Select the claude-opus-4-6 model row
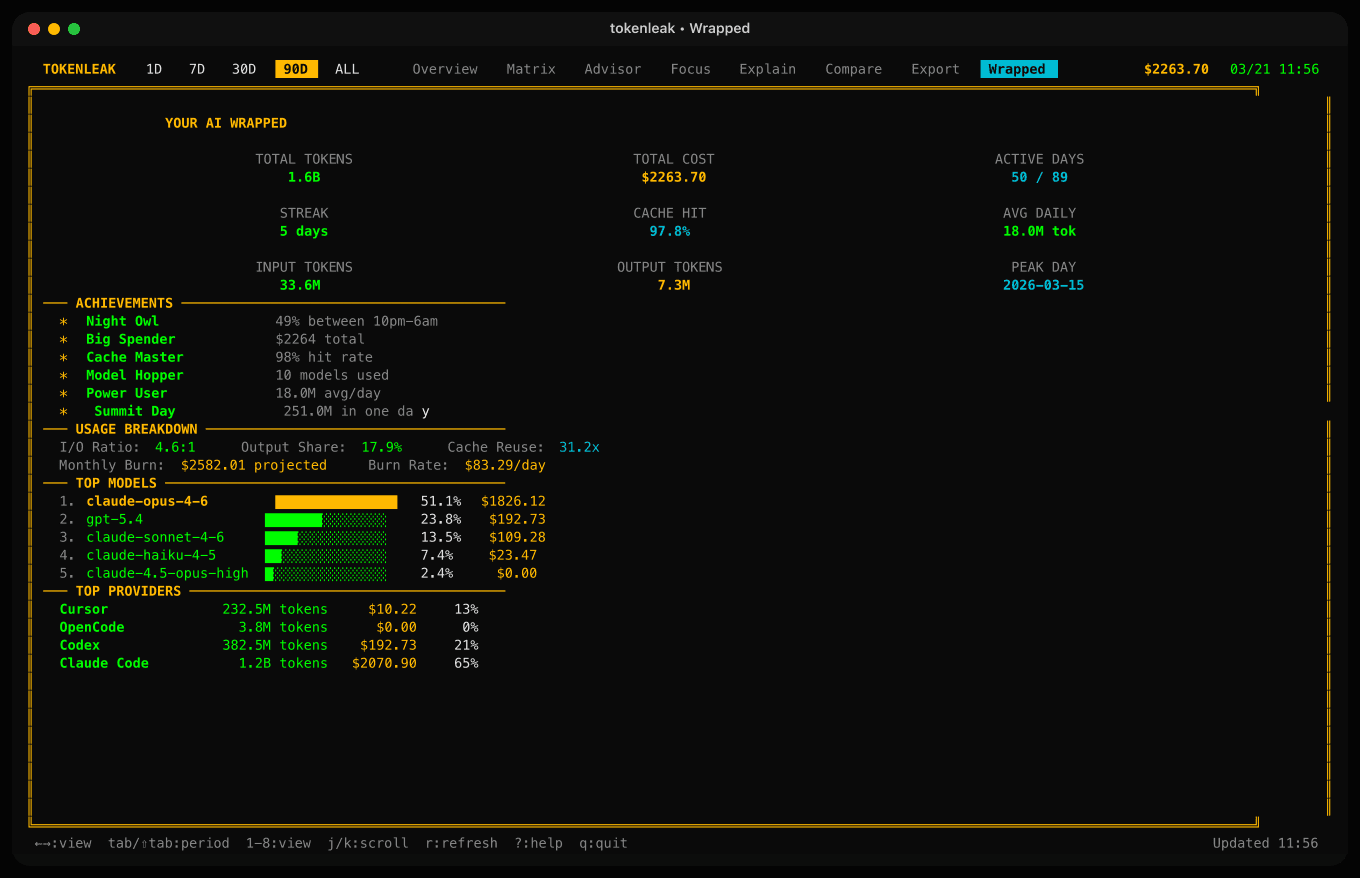Image resolution: width=1360 pixels, height=878 pixels. pyautogui.click(x=302, y=501)
